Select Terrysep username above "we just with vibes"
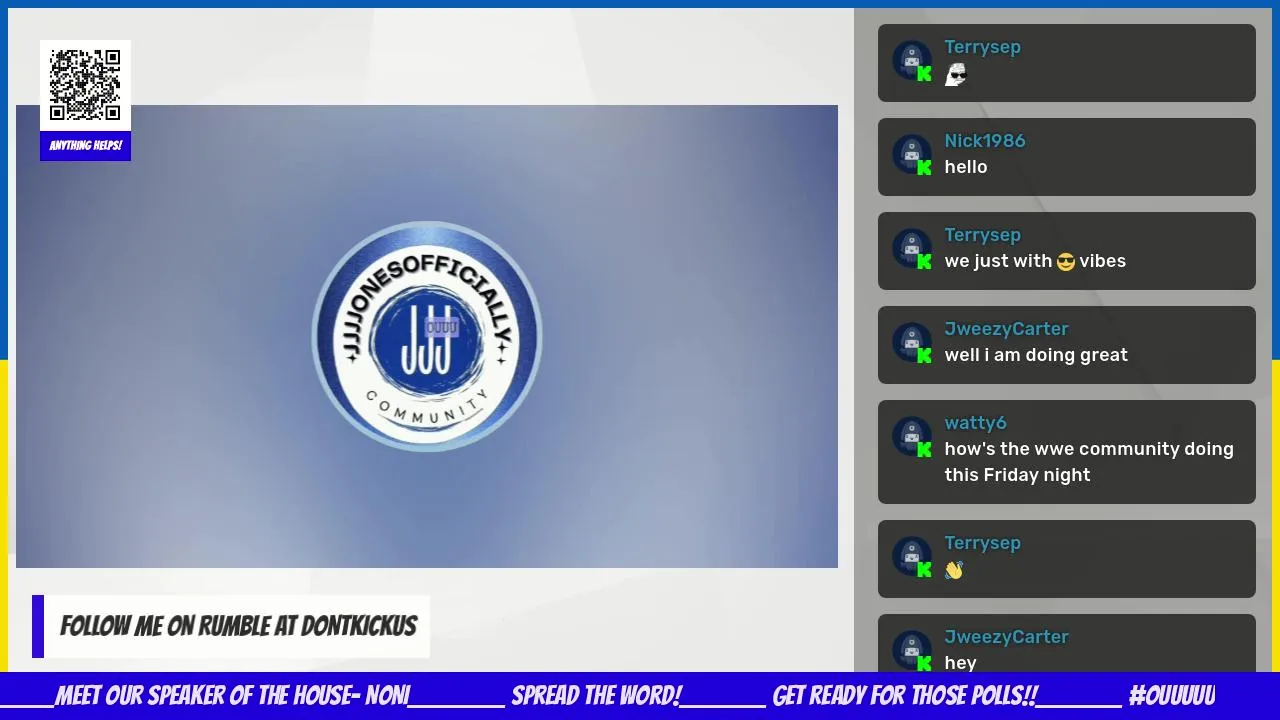Image resolution: width=1280 pixels, height=720 pixels. click(x=982, y=235)
